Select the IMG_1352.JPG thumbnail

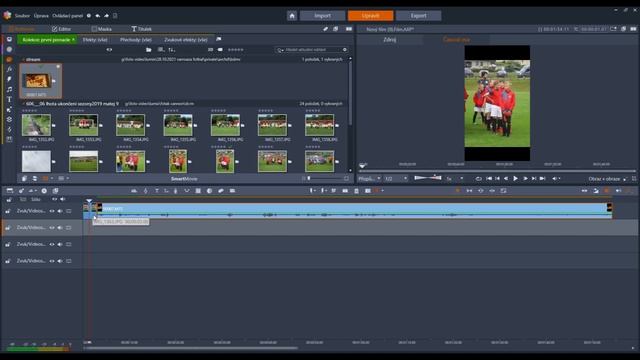36,125
